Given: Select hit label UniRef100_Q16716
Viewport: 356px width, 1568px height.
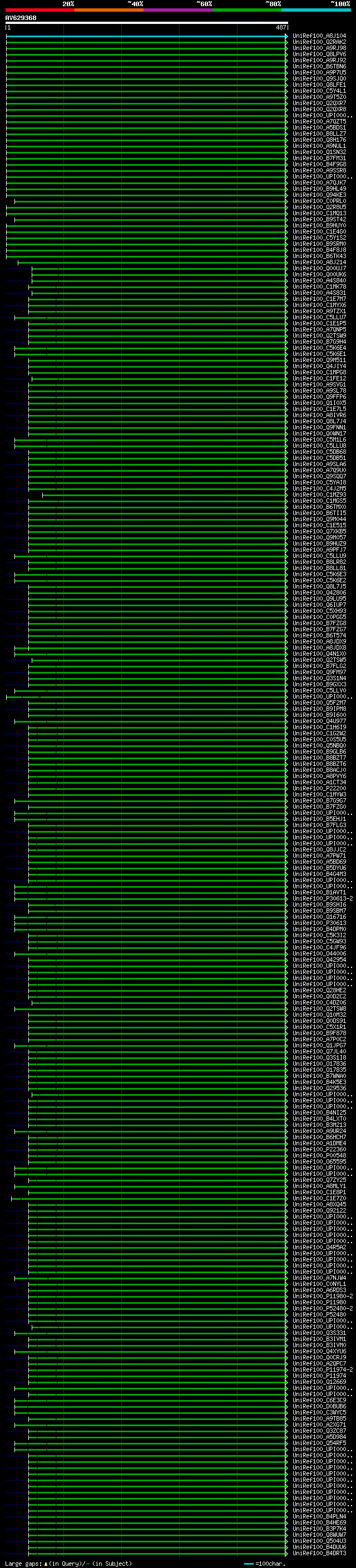Looking at the screenshot, I should [x=319, y=917].
